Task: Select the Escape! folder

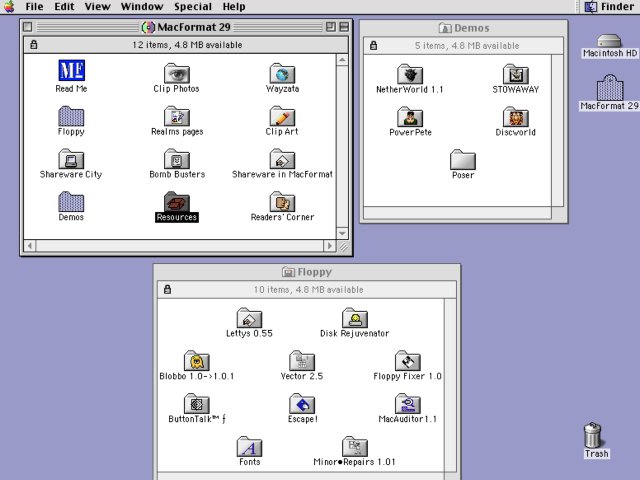Action: point(302,404)
